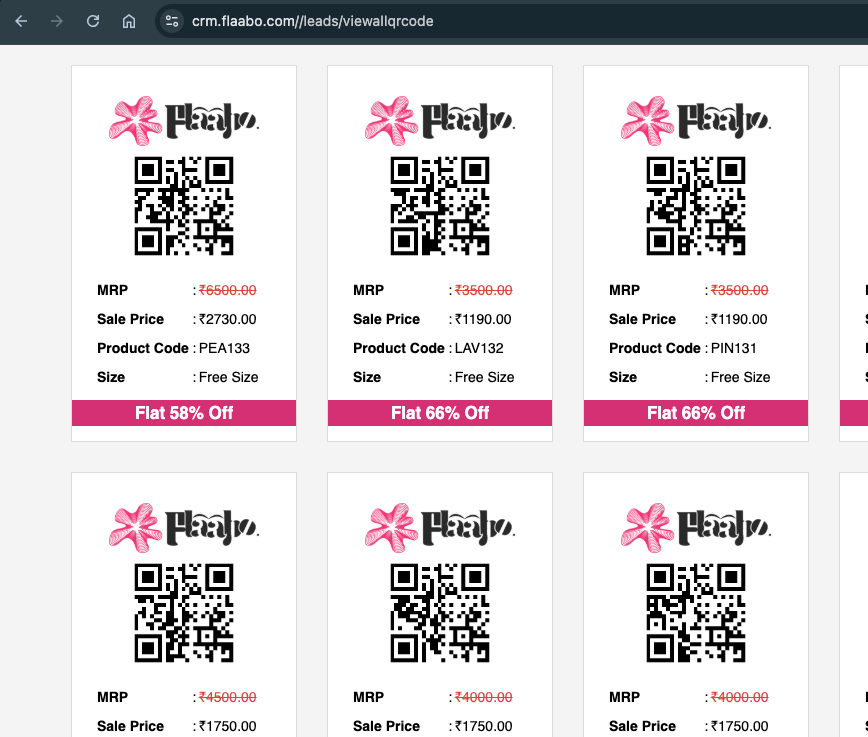
Task: Click Flaabo logo on the ₹4500.00 MRP card
Action: click(184, 526)
